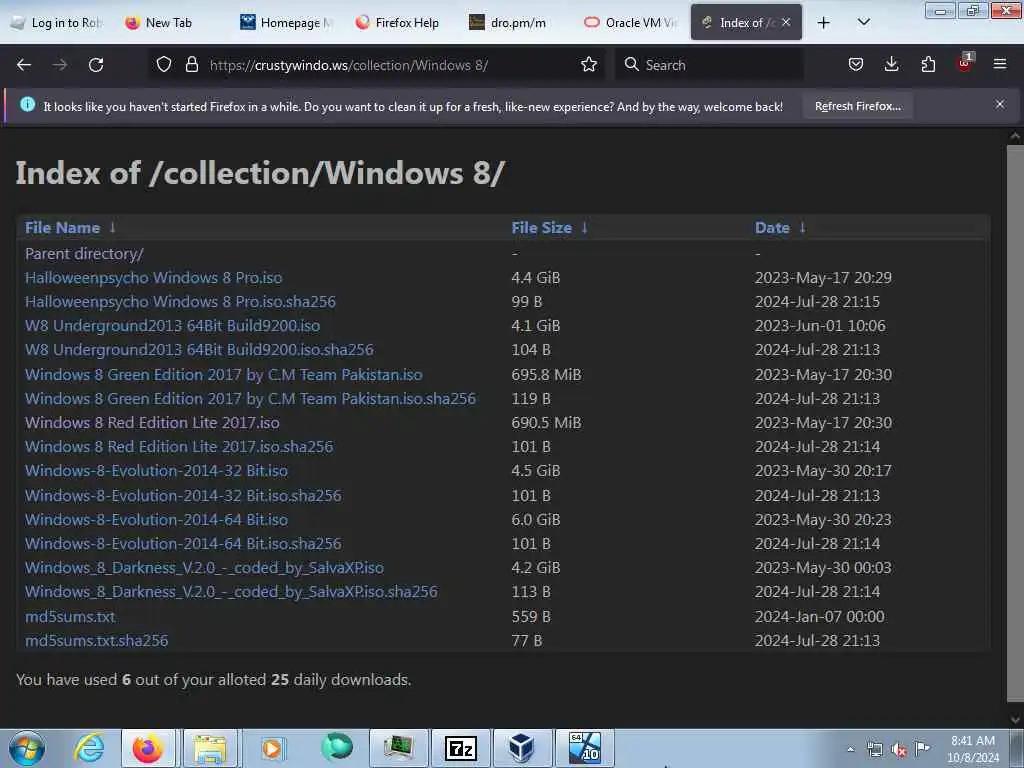Open the Firefox application menu
The image size is (1024, 768).
pos(1000,64)
